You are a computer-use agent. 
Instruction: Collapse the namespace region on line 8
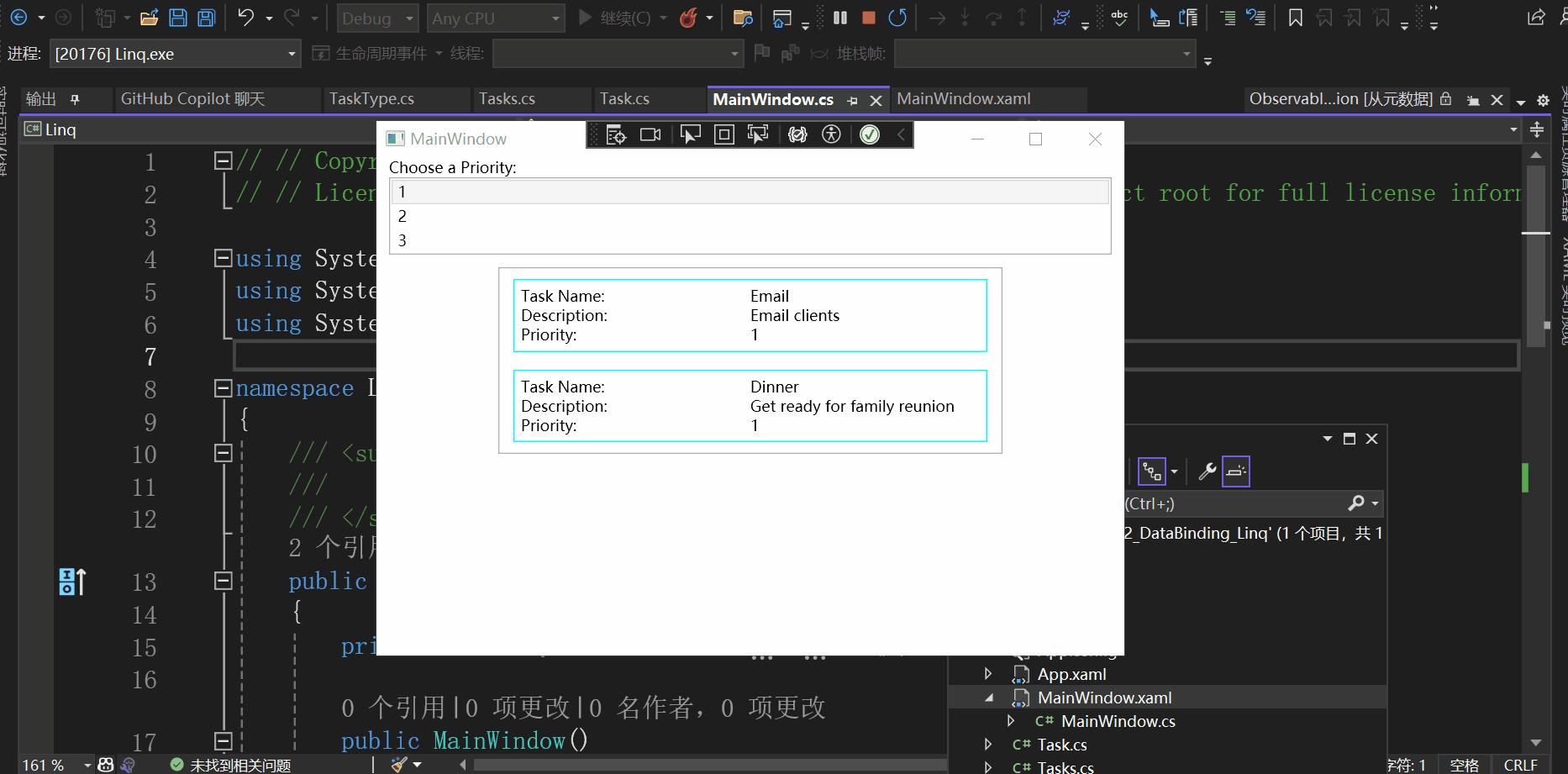223,387
